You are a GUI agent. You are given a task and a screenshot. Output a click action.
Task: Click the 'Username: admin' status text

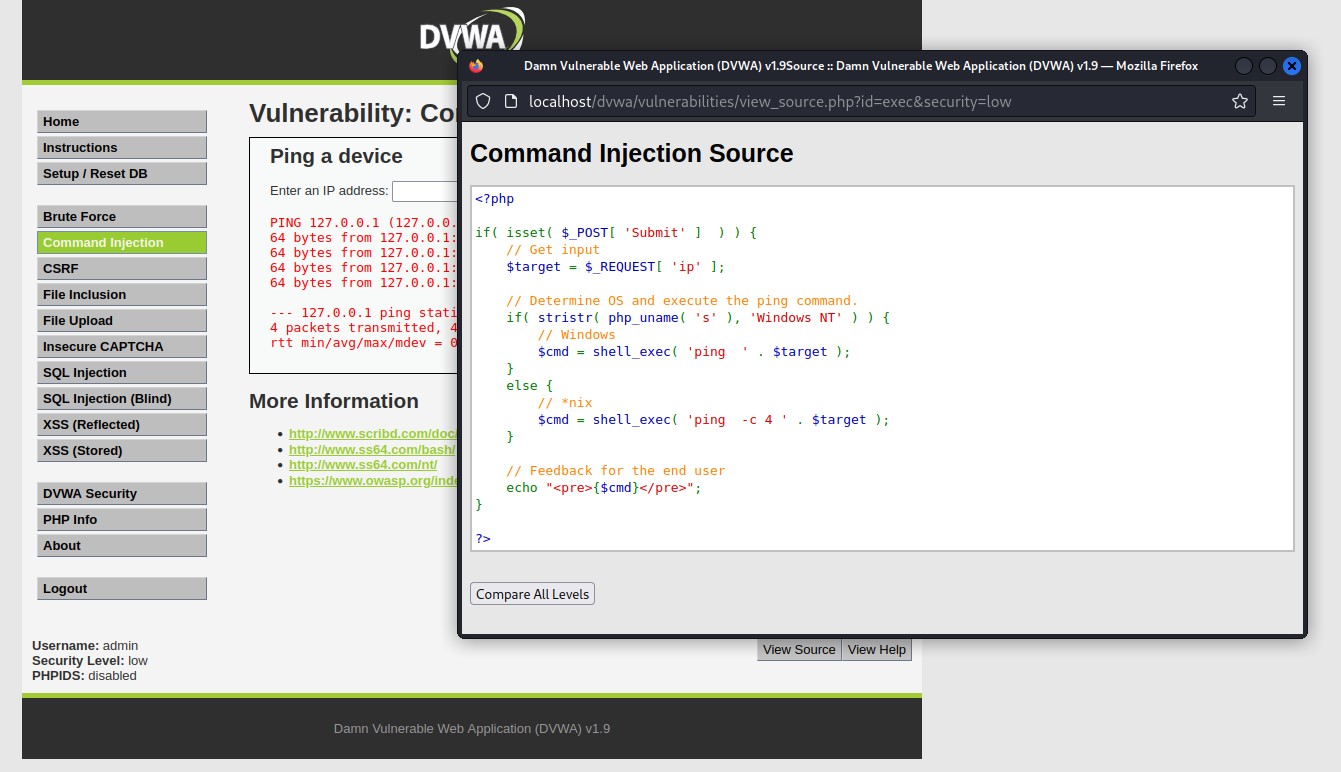[x=85, y=646]
